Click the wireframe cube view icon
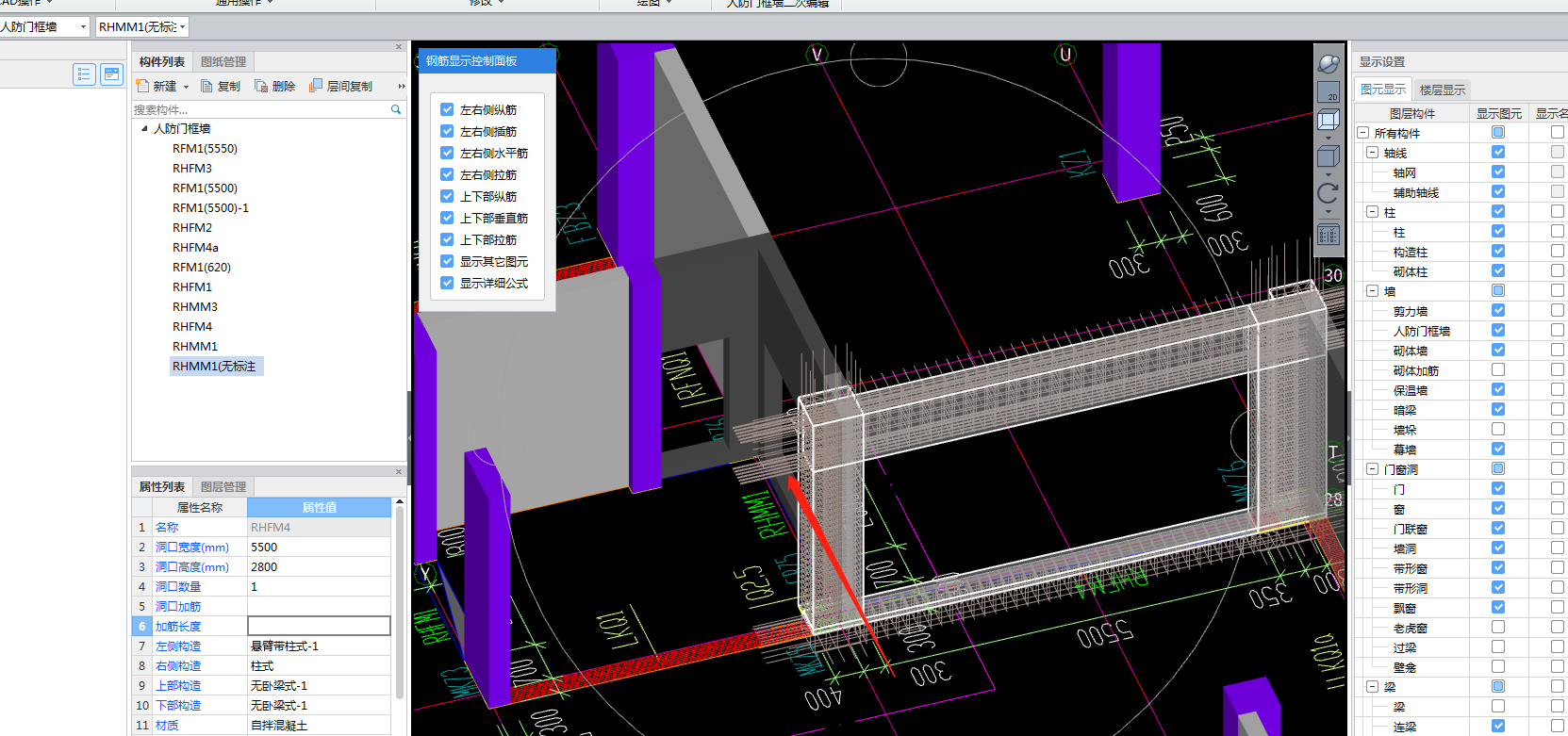Screen dimensions: 1568x736 [1328, 121]
